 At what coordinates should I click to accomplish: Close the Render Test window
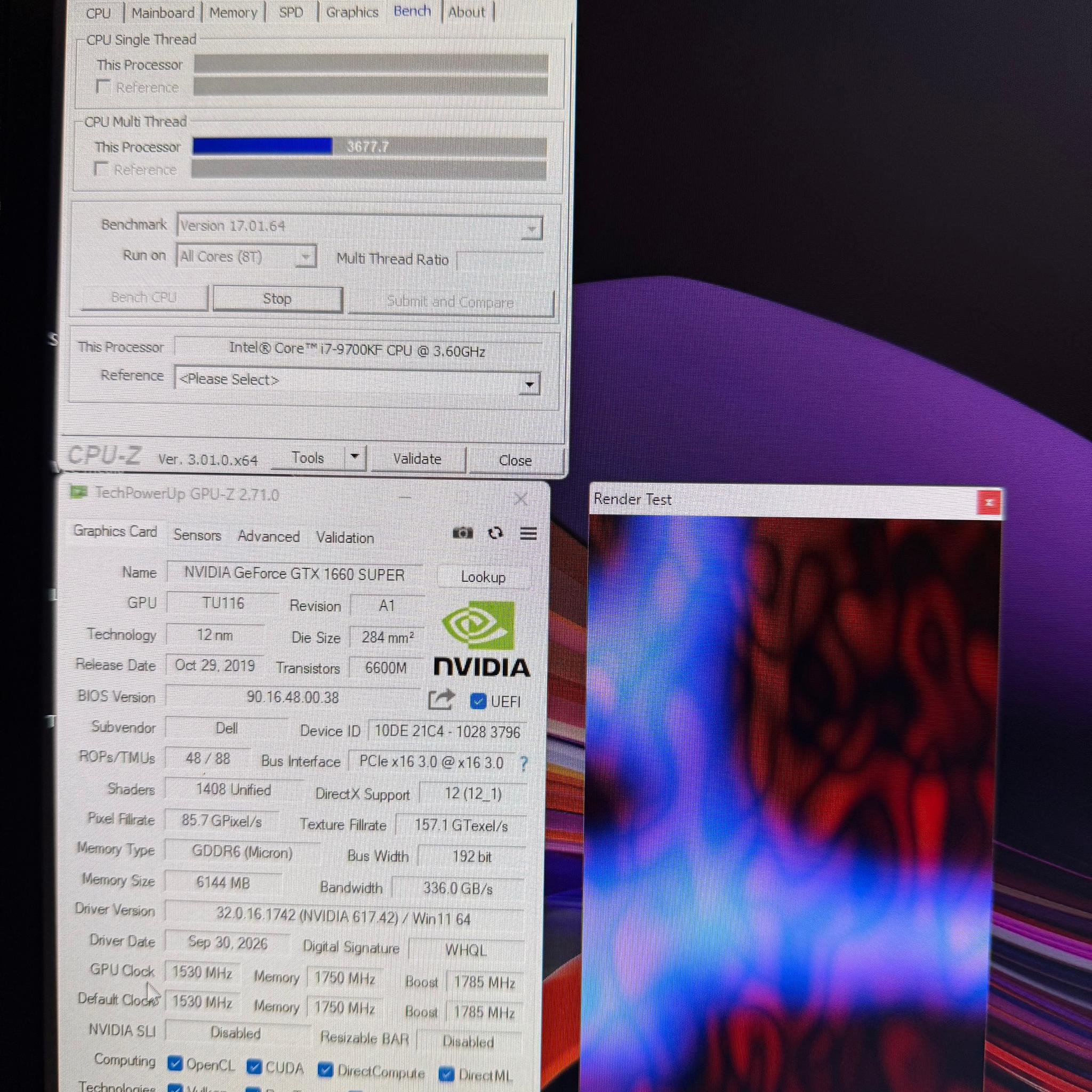[989, 502]
